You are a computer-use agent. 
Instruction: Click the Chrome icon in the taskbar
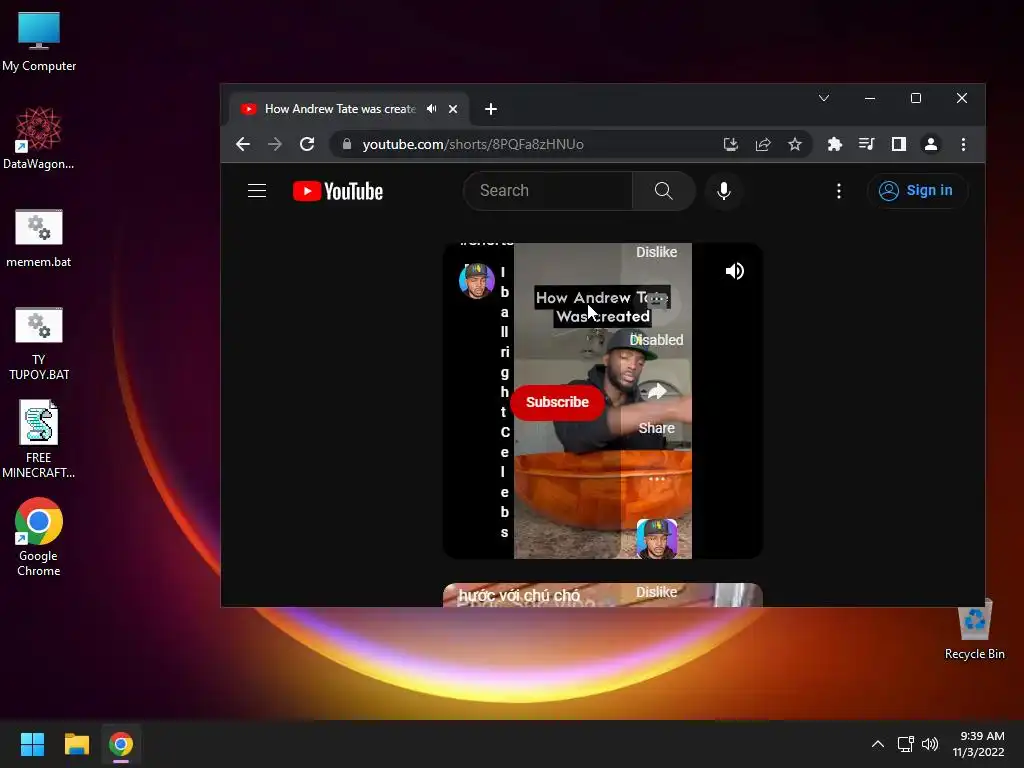(x=121, y=744)
